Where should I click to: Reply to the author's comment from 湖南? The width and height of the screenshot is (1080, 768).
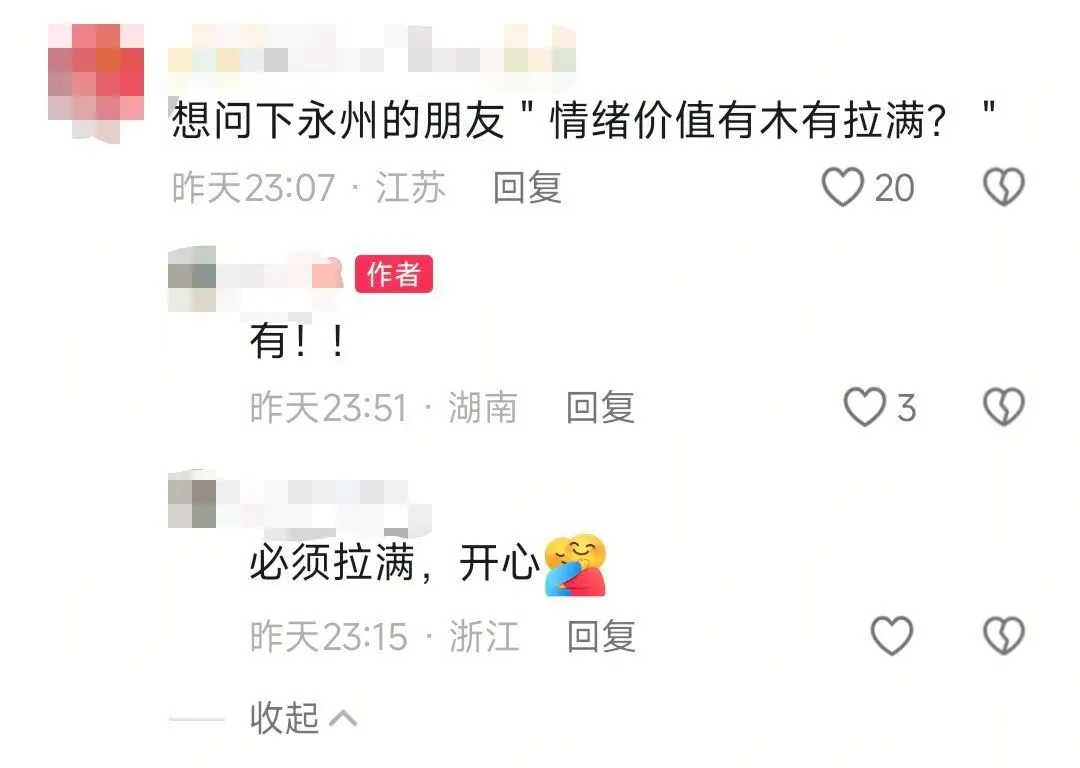click(x=600, y=407)
